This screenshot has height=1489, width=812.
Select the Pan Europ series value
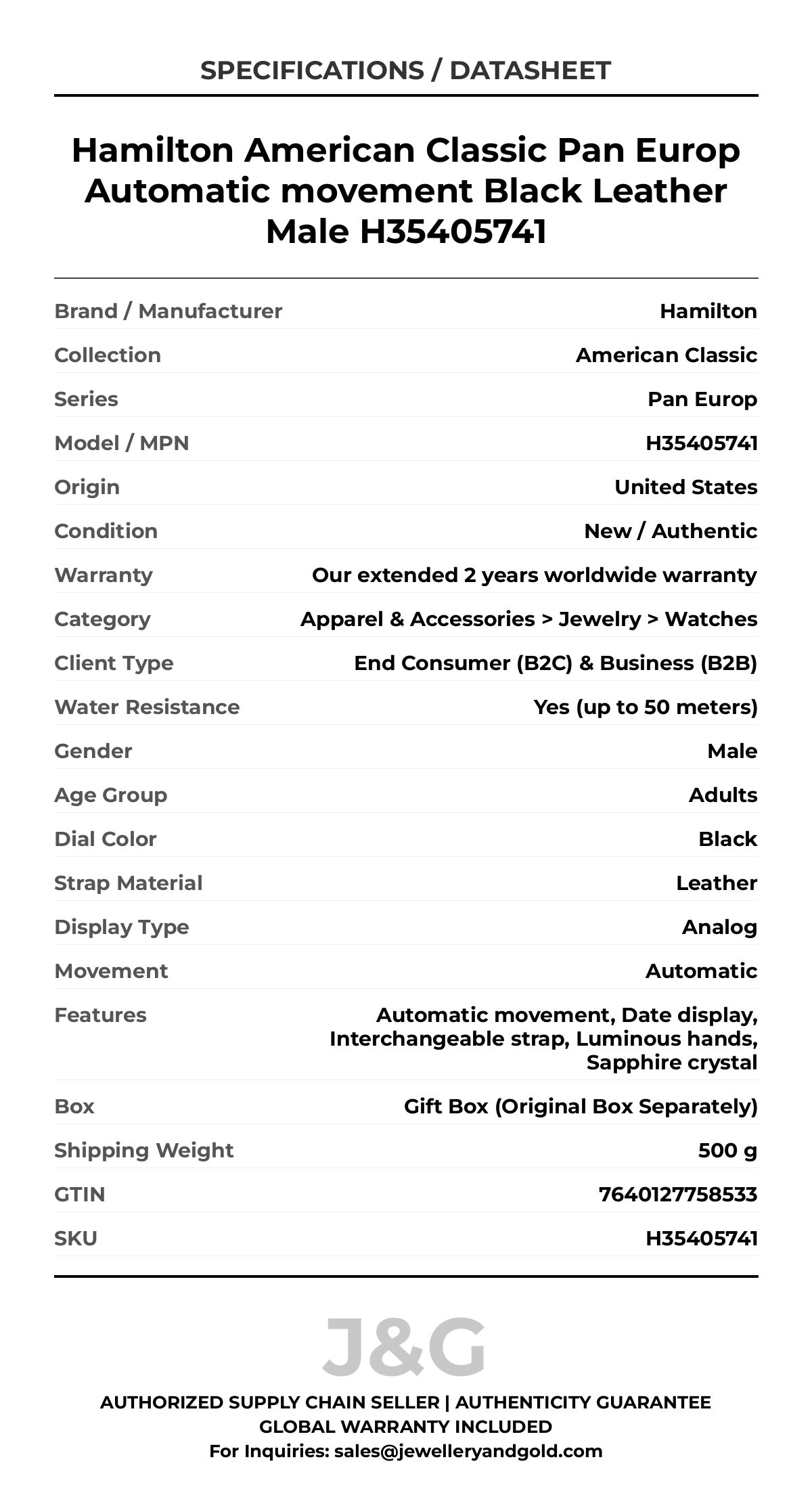(x=702, y=399)
